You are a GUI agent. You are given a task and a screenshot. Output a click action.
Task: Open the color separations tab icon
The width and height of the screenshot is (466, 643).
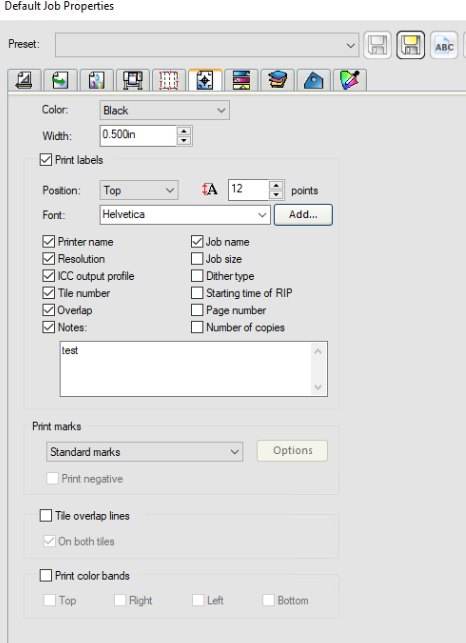[241, 80]
